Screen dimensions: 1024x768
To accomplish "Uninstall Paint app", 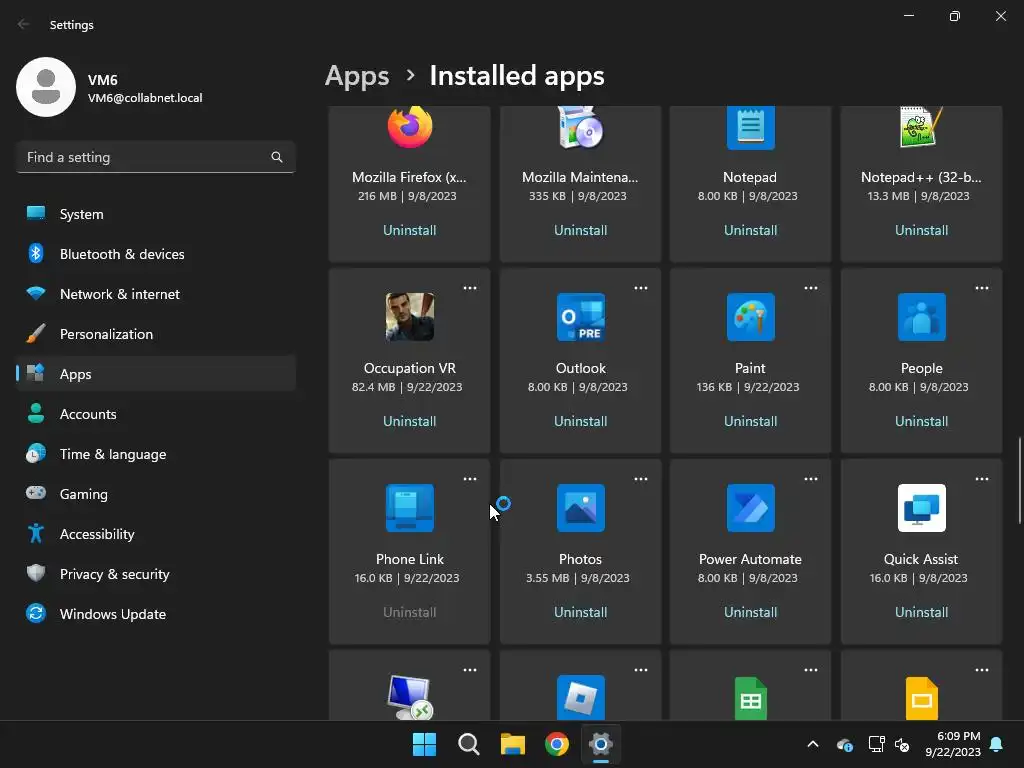I will (x=750, y=422).
